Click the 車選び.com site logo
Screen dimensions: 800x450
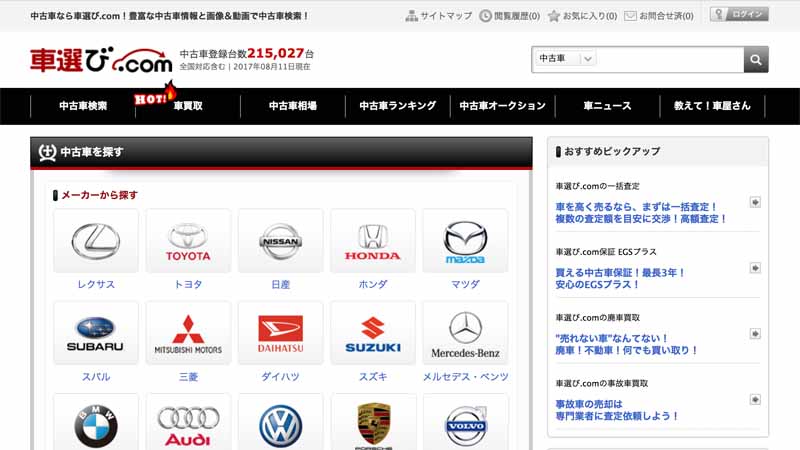[101, 60]
